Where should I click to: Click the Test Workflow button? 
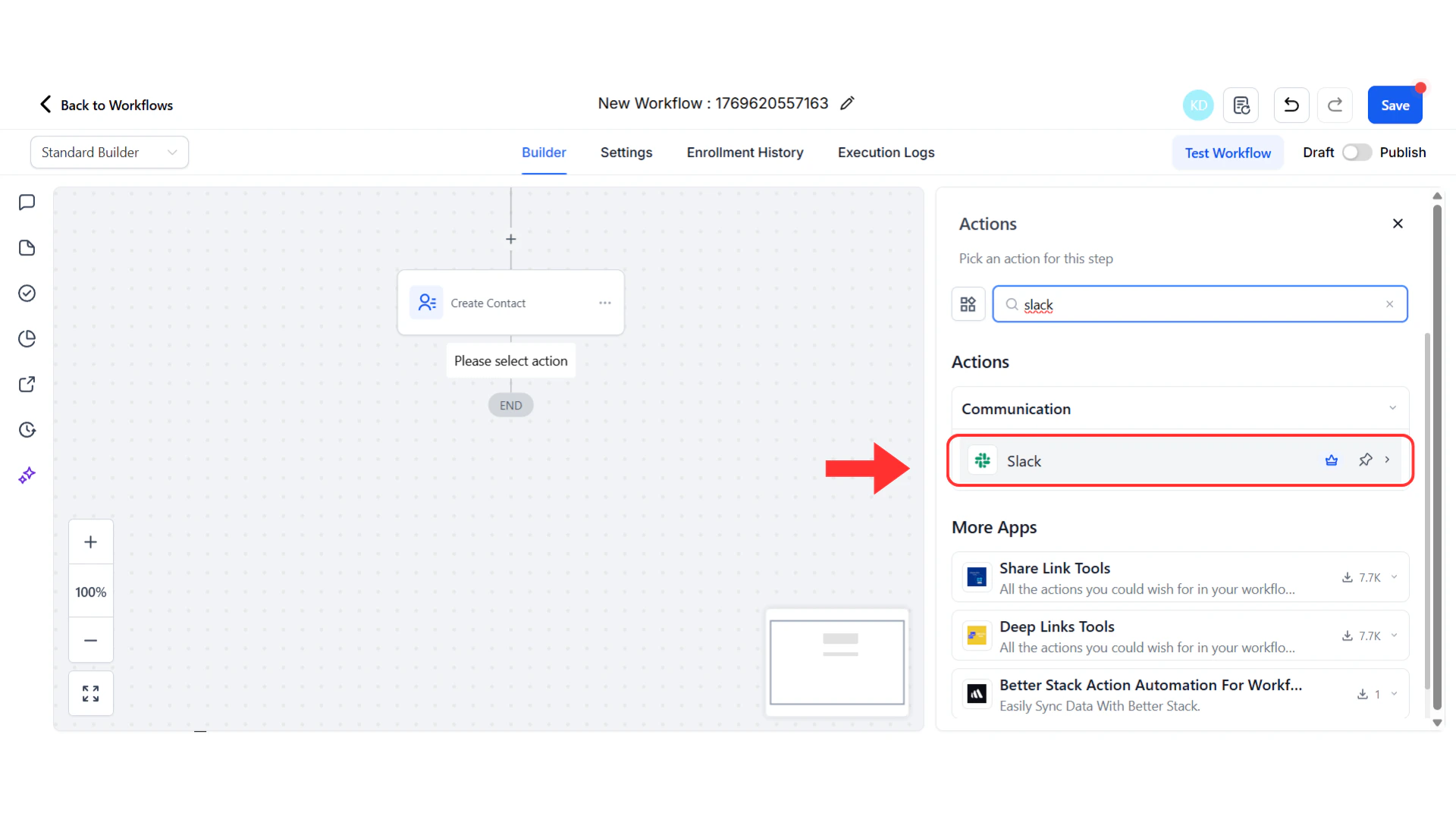coord(1228,152)
